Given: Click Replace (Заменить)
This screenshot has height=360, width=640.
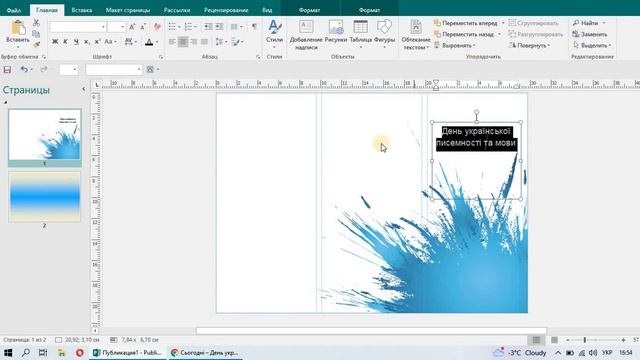Looking at the screenshot, I should coord(590,34).
